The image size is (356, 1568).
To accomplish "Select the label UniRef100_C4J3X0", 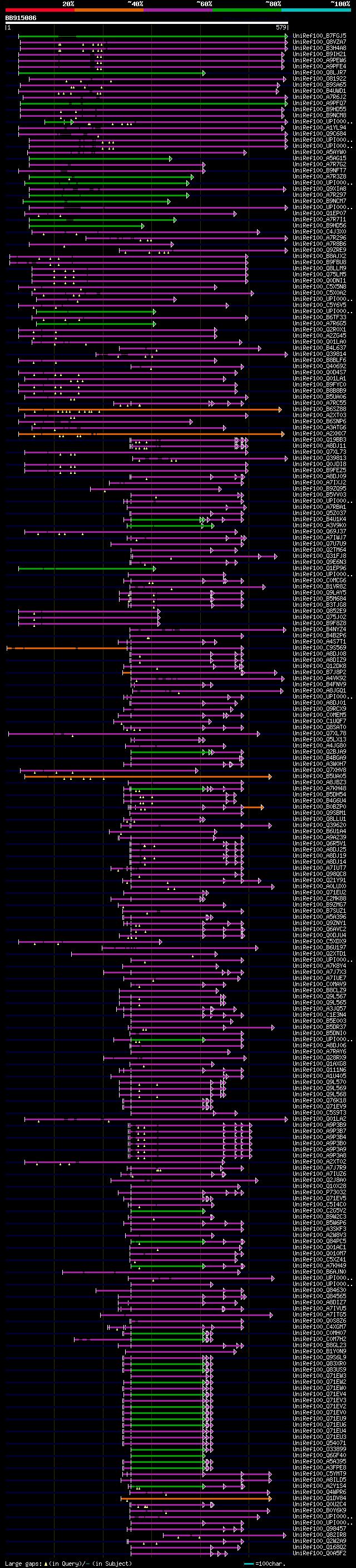I will [x=319, y=232].
